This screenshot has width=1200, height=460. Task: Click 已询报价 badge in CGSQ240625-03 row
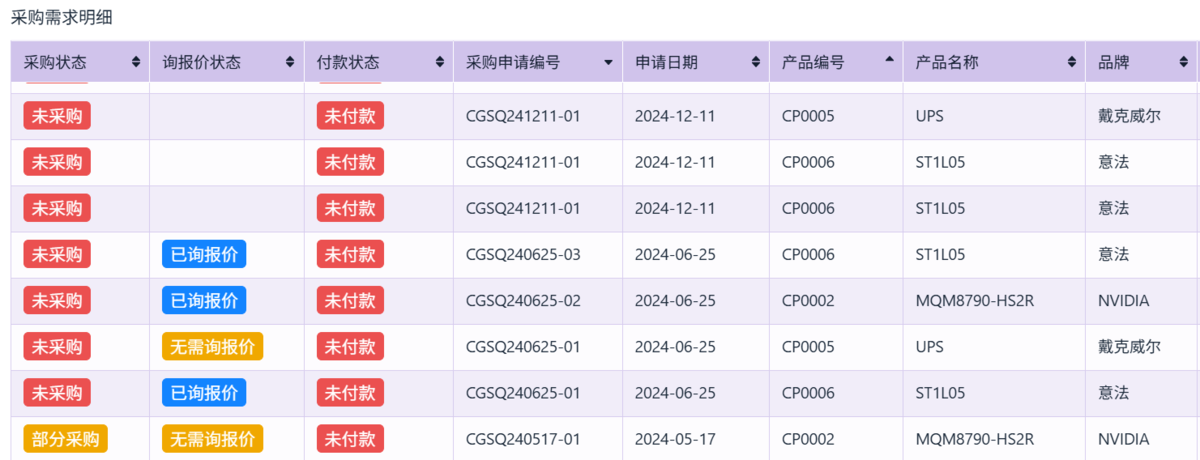204,255
